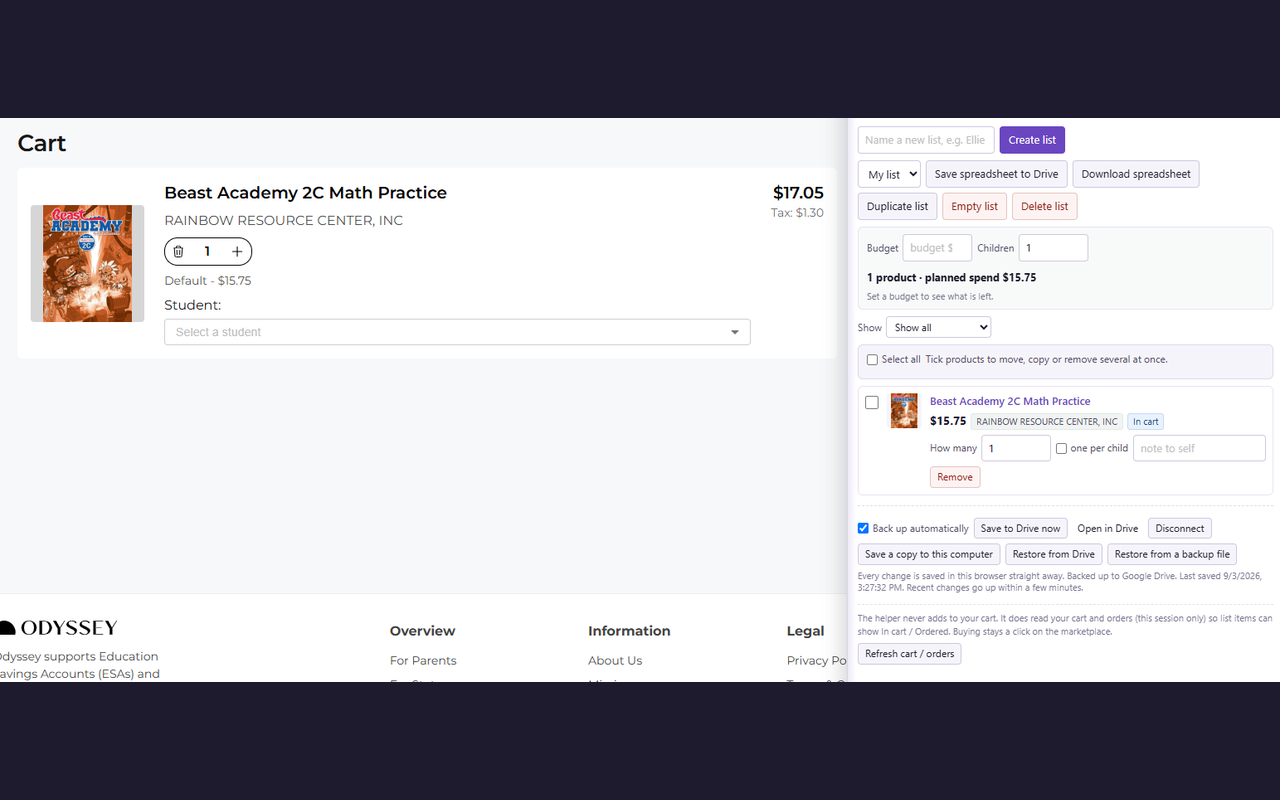Tick the Beast Academy 2C product checkbox
The height and width of the screenshot is (800, 1280).
coord(872,402)
